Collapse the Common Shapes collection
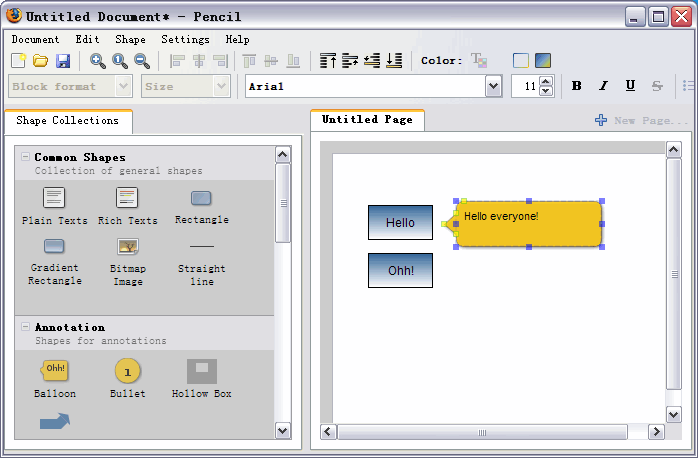Screen dimensions: 698x458 [25, 156]
